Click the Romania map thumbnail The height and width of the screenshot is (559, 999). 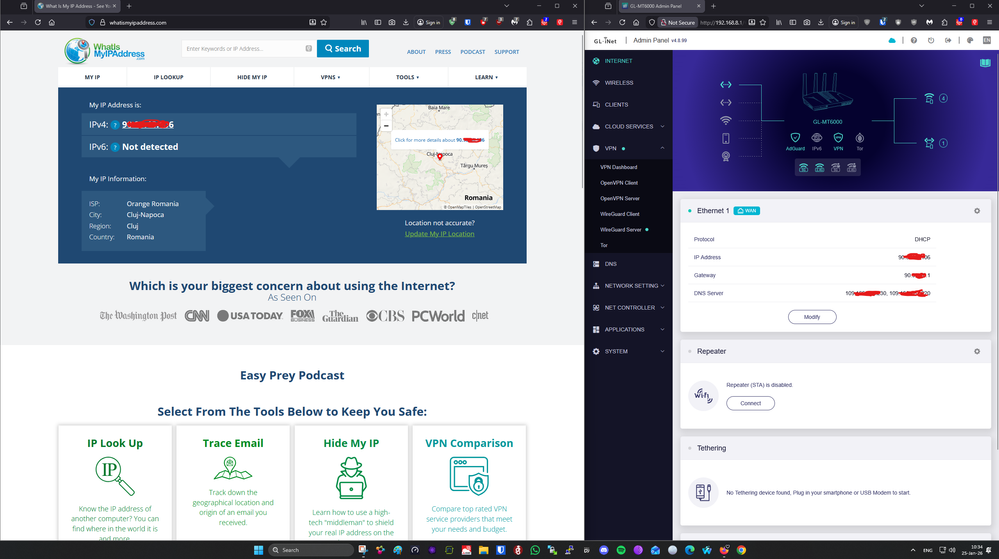point(440,157)
